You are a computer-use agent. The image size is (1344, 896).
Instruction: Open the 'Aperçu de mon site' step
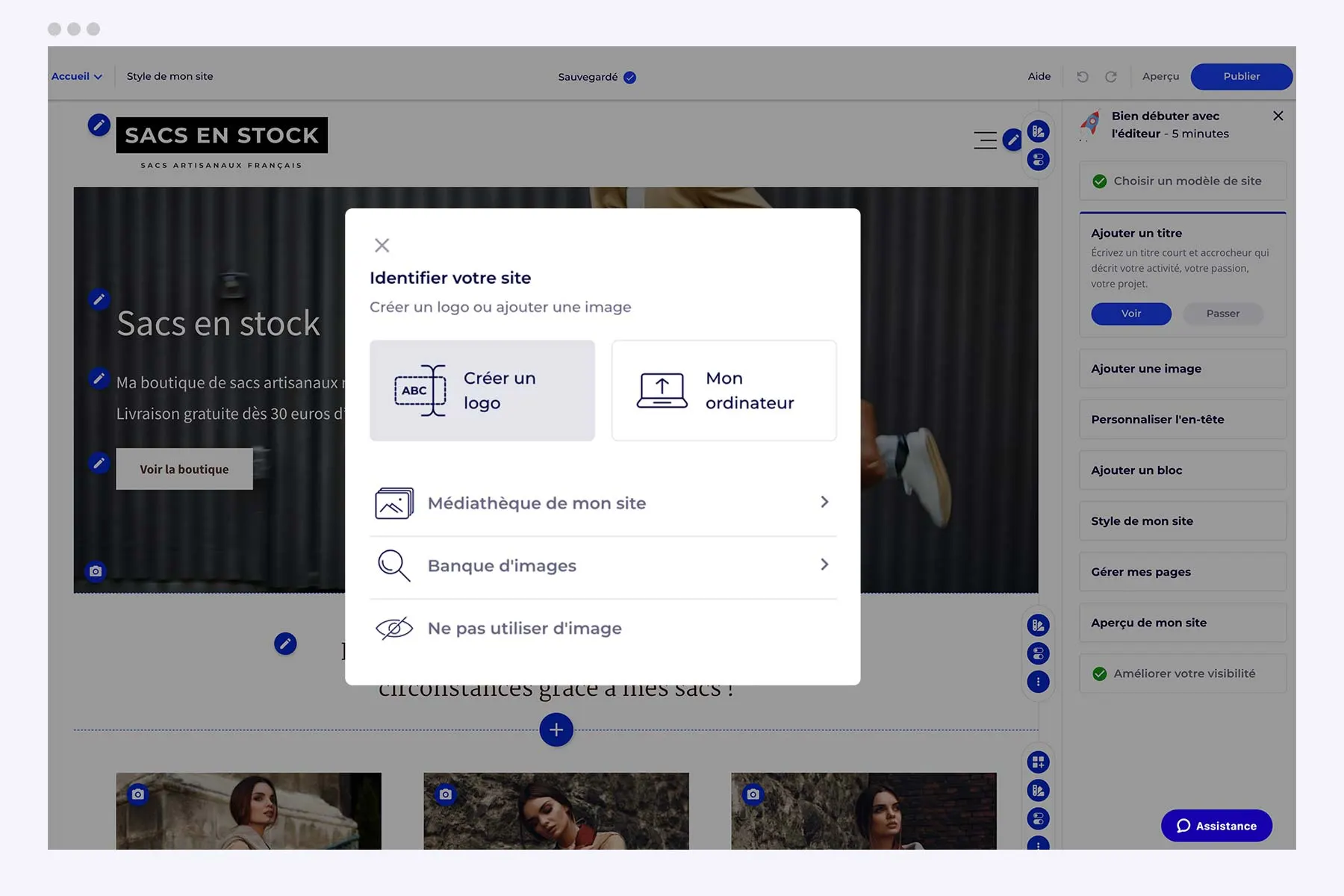pos(1183,622)
